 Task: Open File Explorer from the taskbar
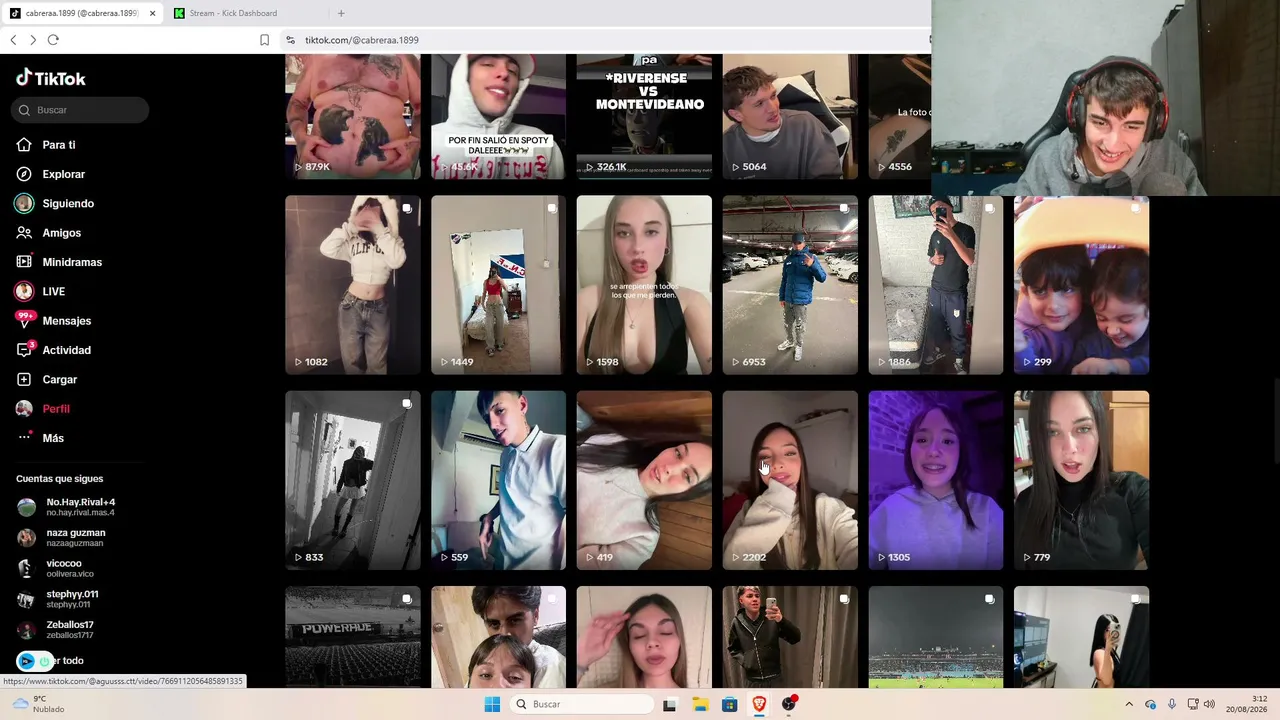click(700, 704)
